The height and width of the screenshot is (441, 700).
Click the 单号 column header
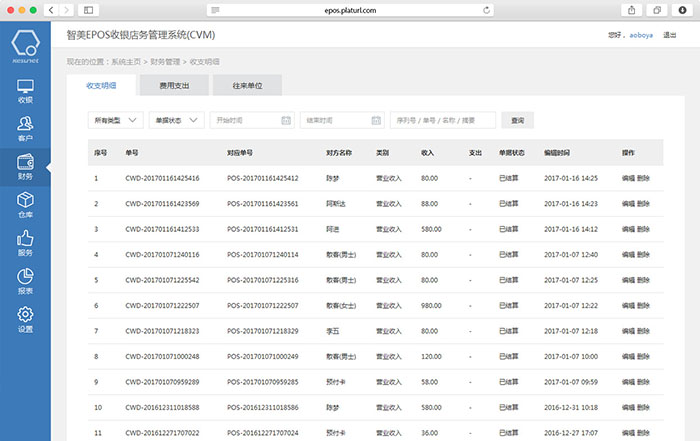[x=132, y=153]
